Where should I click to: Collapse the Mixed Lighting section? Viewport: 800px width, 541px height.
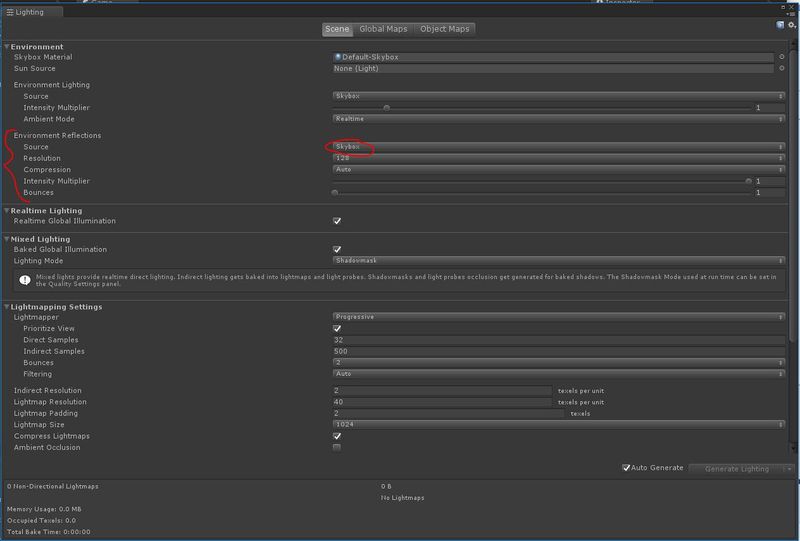tap(7, 239)
